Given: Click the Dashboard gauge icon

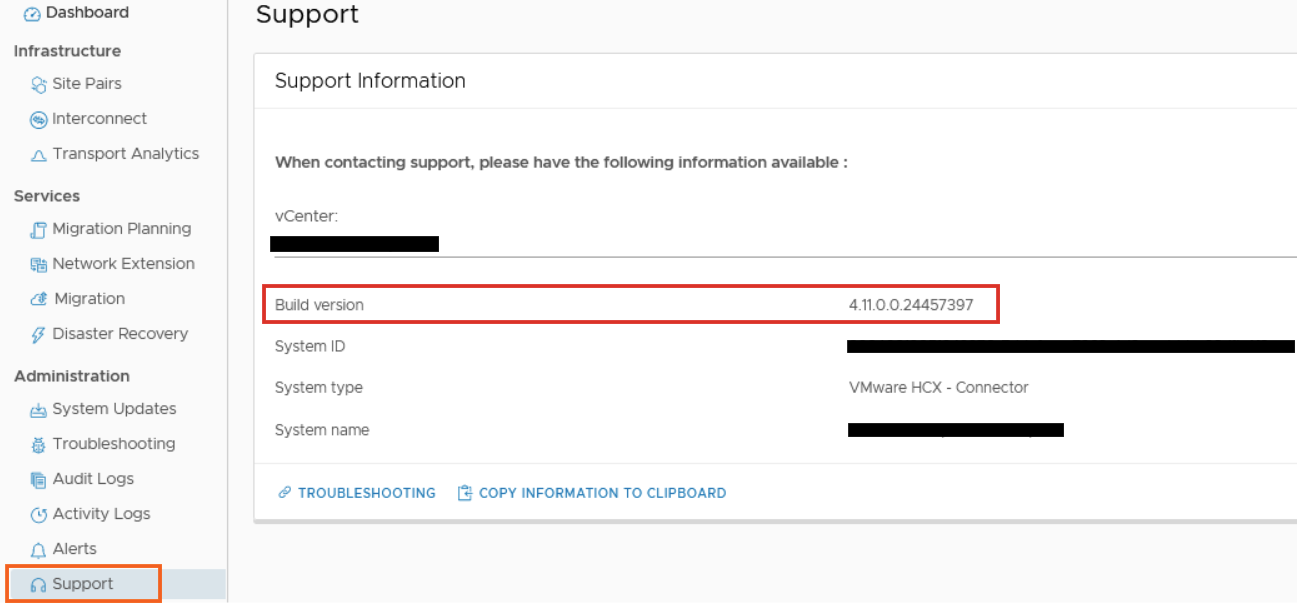Looking at the screenshot, I should click(32, 14).
